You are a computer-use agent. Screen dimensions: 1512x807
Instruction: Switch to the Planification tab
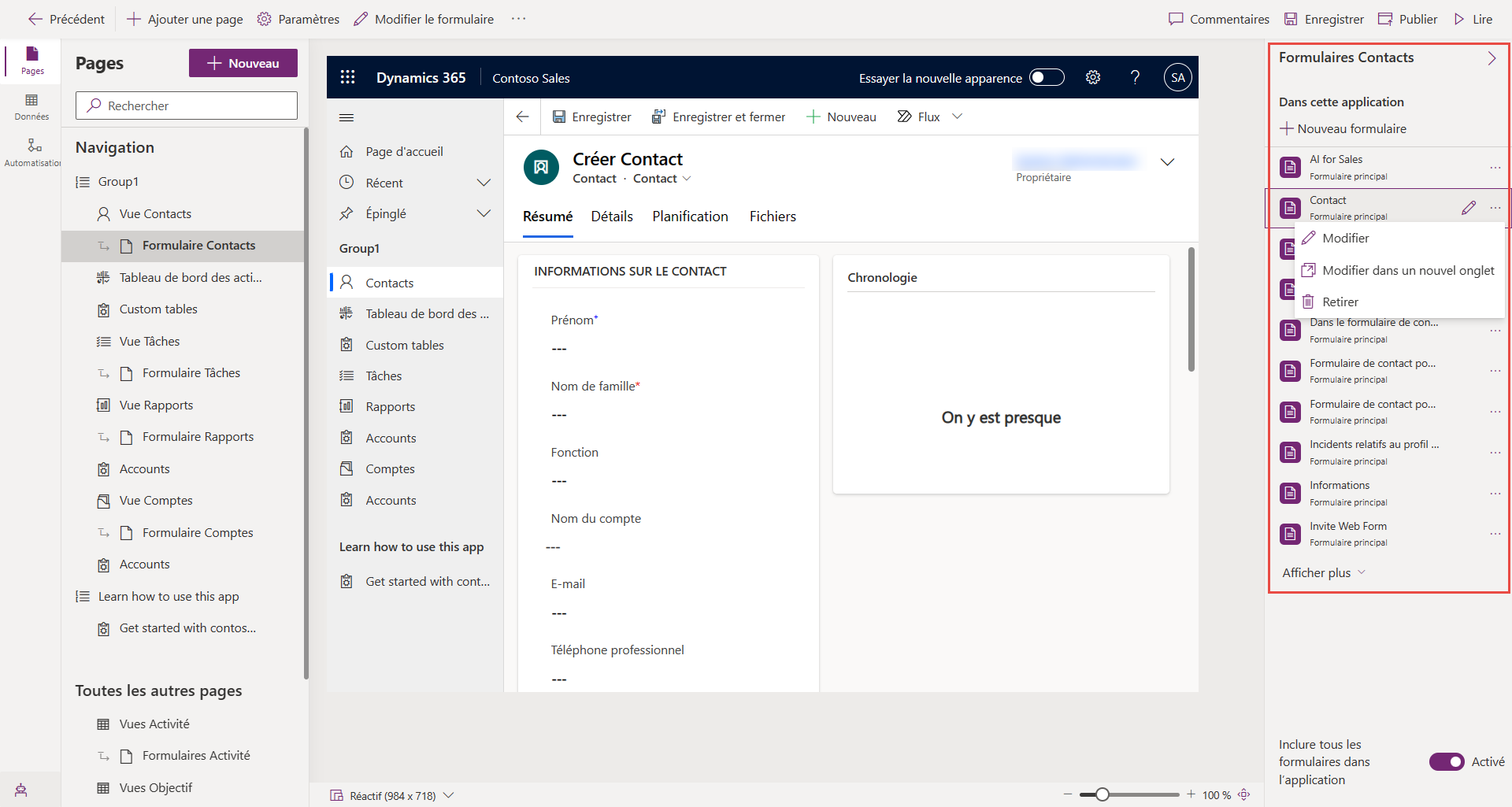690,217
